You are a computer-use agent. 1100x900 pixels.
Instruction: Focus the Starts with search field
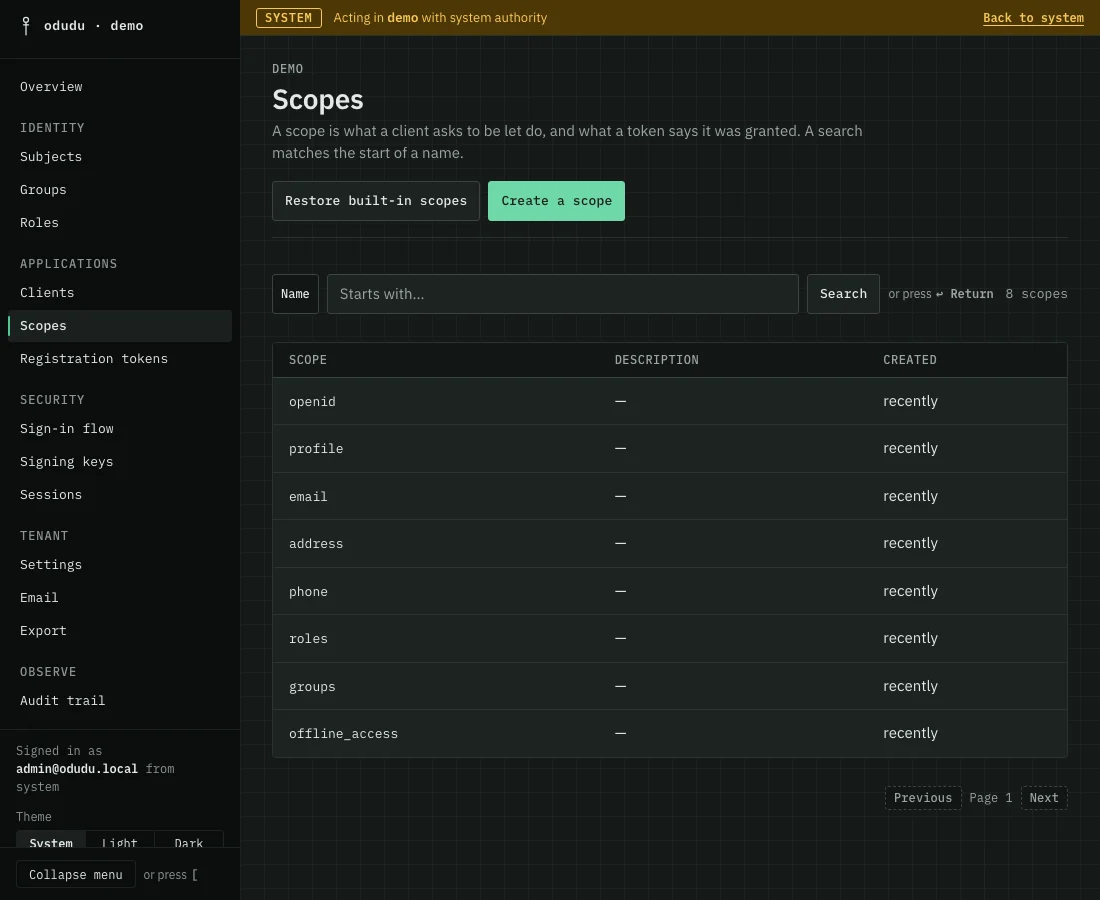pyautogui.click(x=563, y=295)
